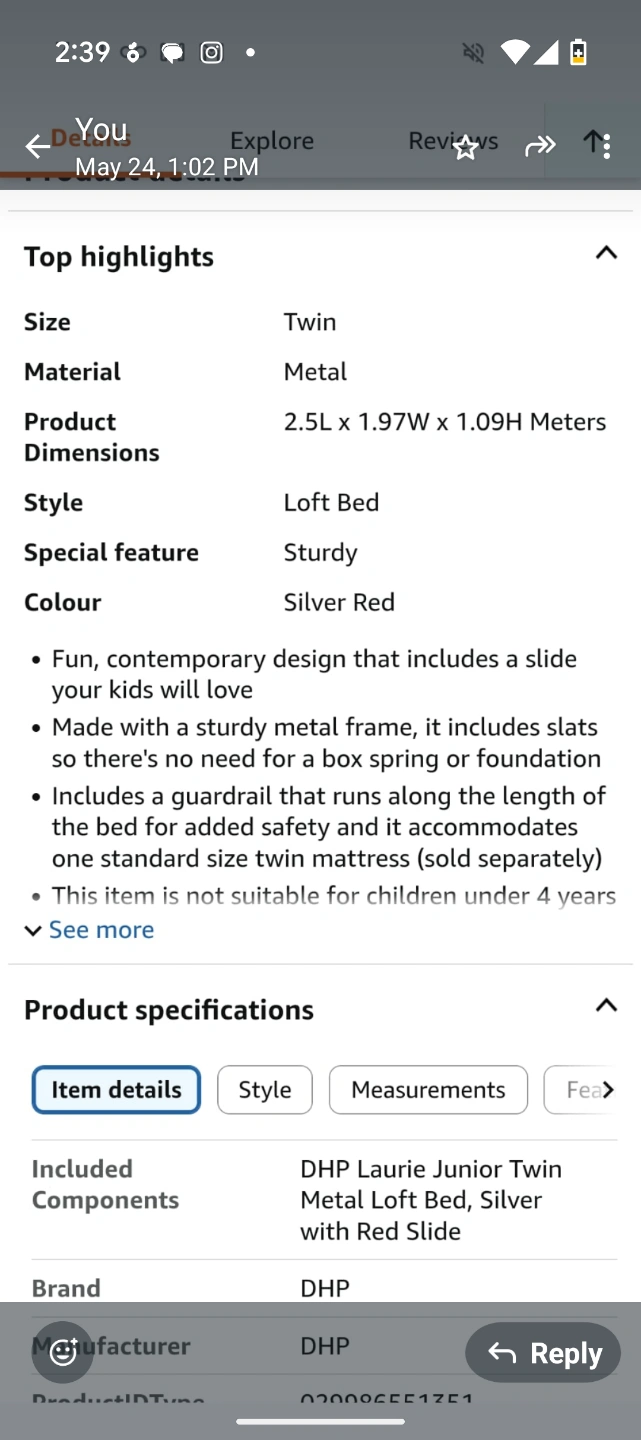Tap the muted notifications bell icon

[x=473, y=53]
